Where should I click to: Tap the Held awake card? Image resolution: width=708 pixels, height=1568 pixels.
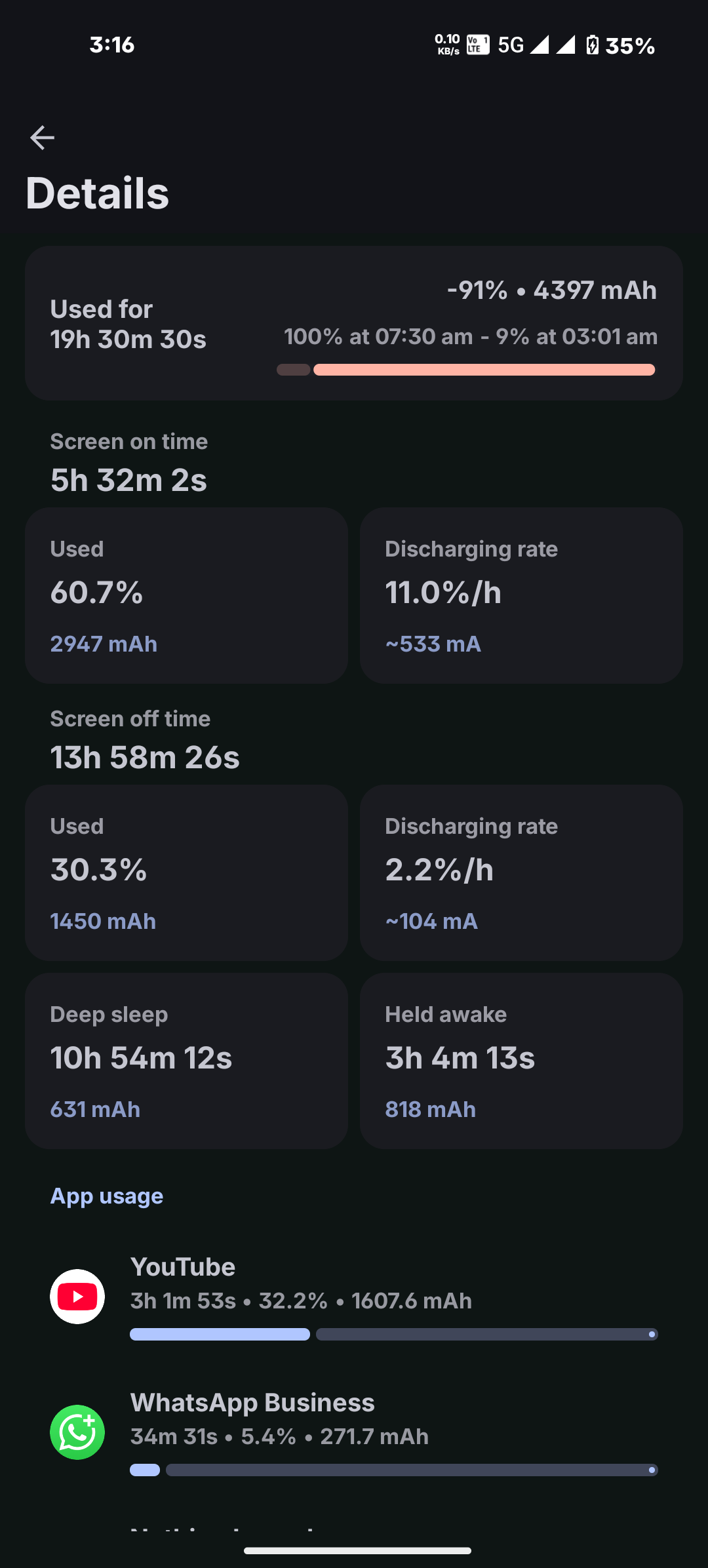[521, 1061]
